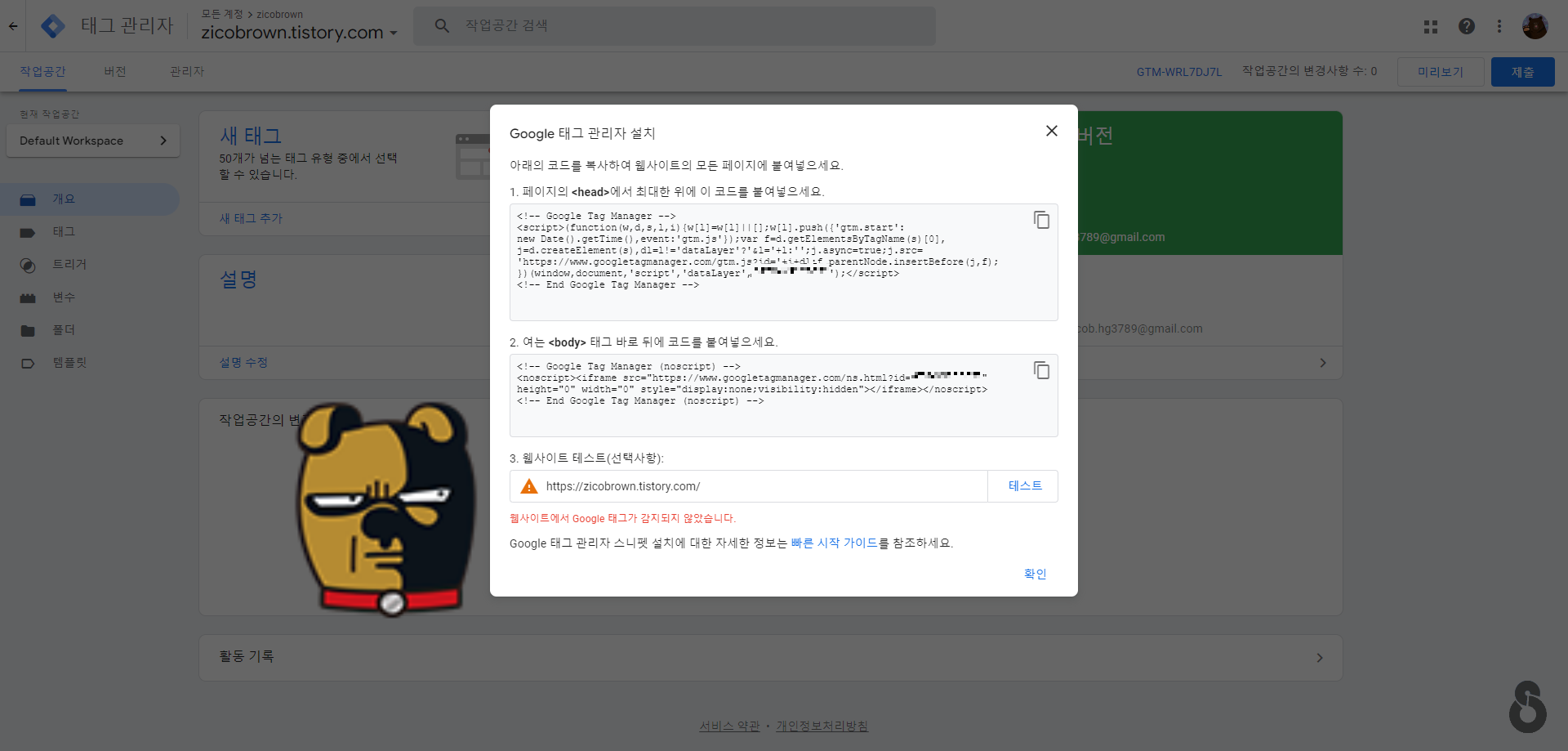Image resolution: width=1568 pixels, height=751 pixels.
Task: Click inside the body noscript code box
Action: pos(784,396)
